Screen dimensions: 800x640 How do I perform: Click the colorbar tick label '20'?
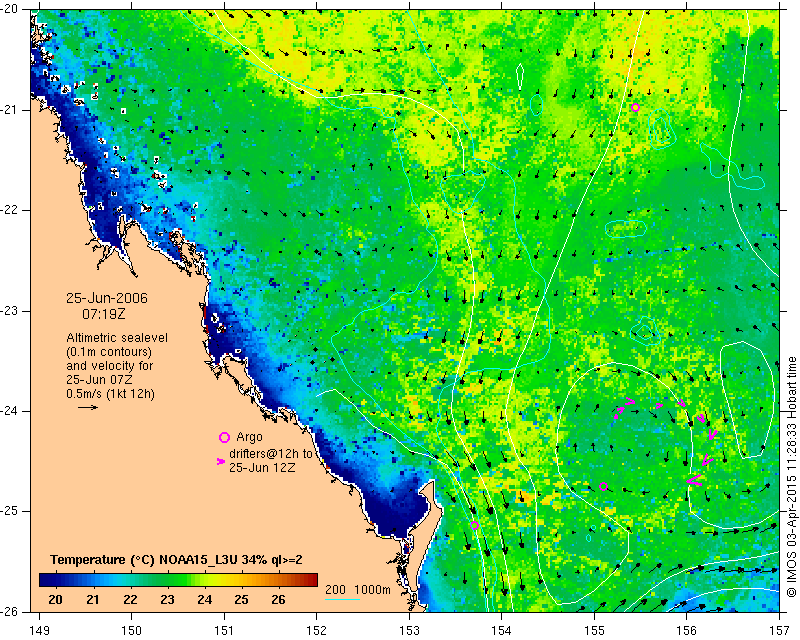(55, 600)
